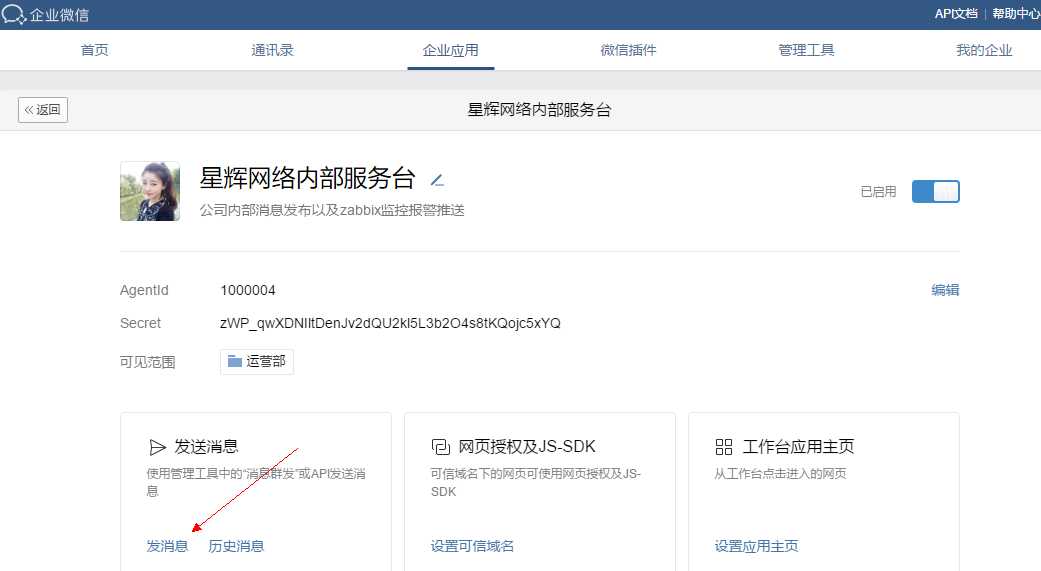The width and height of the screenshot is (1041, 571).
Task: Click the 网页授权及JS-SDK icon
Action: [x=441, y=447]
